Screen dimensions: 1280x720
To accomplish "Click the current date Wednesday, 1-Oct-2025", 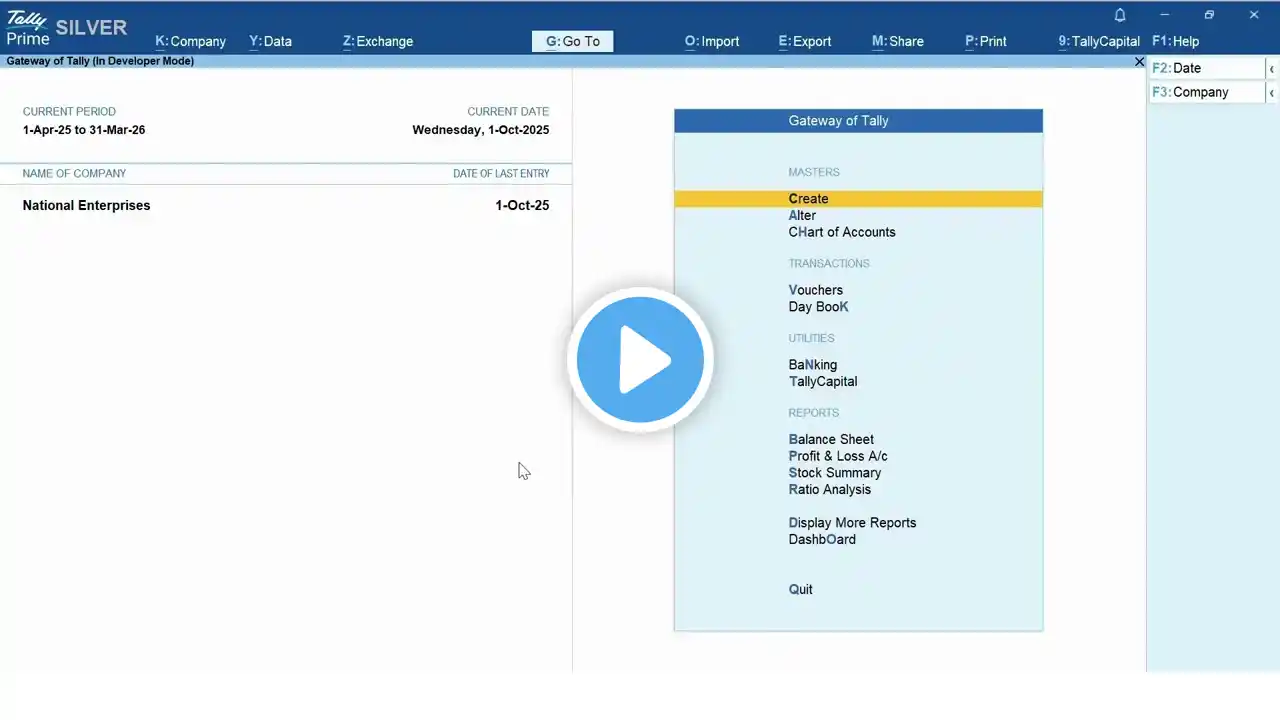I will point(480,130).
